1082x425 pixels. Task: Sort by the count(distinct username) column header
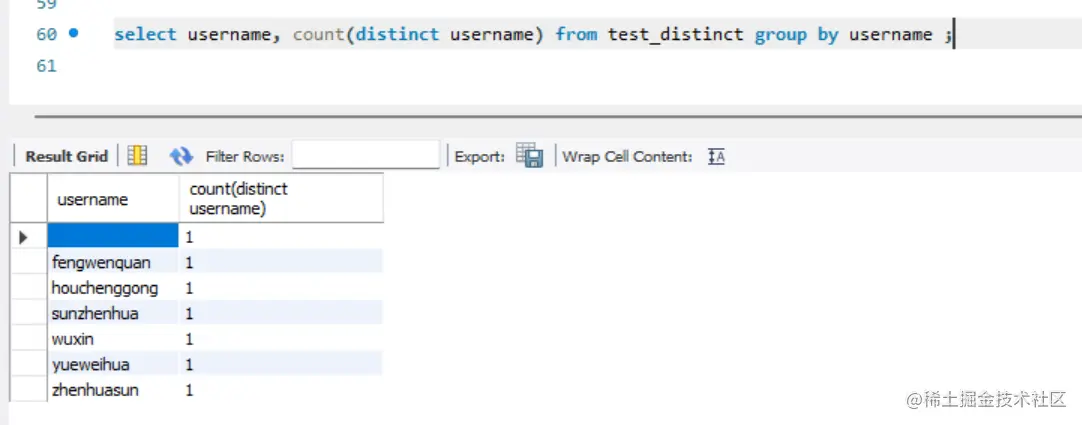click(x=281, y=199)
